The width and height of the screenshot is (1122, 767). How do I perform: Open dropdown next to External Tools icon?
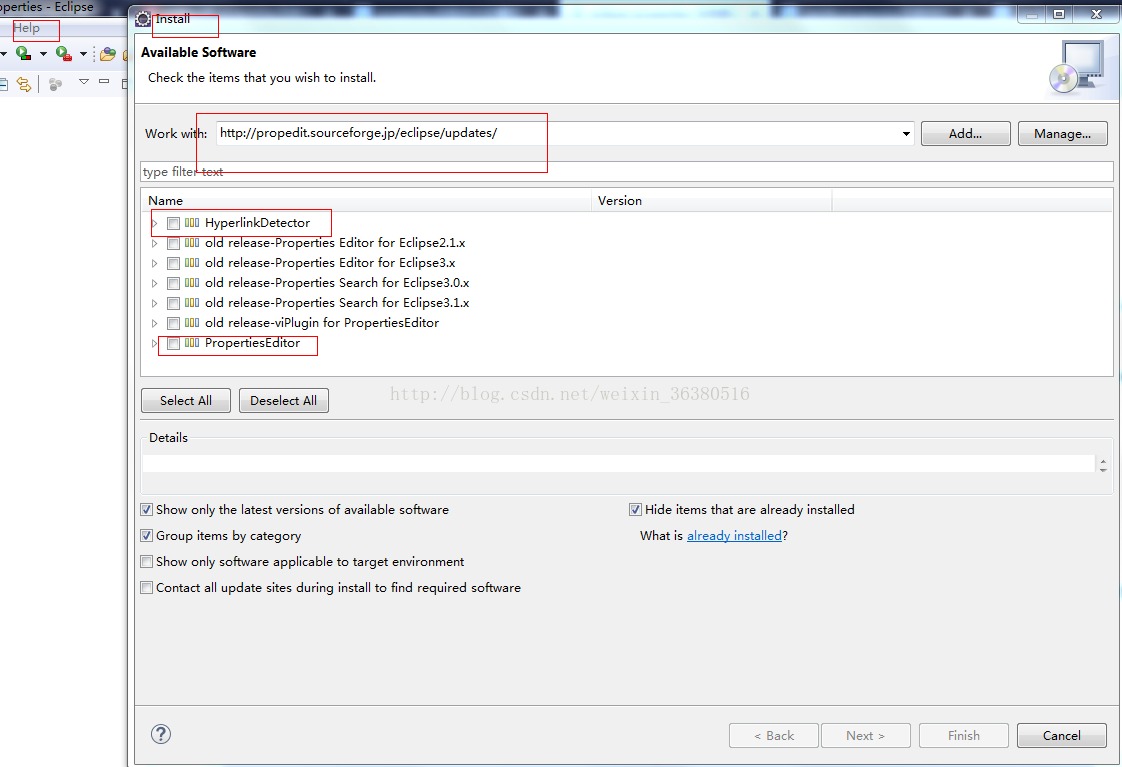click(x=83, y=54)
